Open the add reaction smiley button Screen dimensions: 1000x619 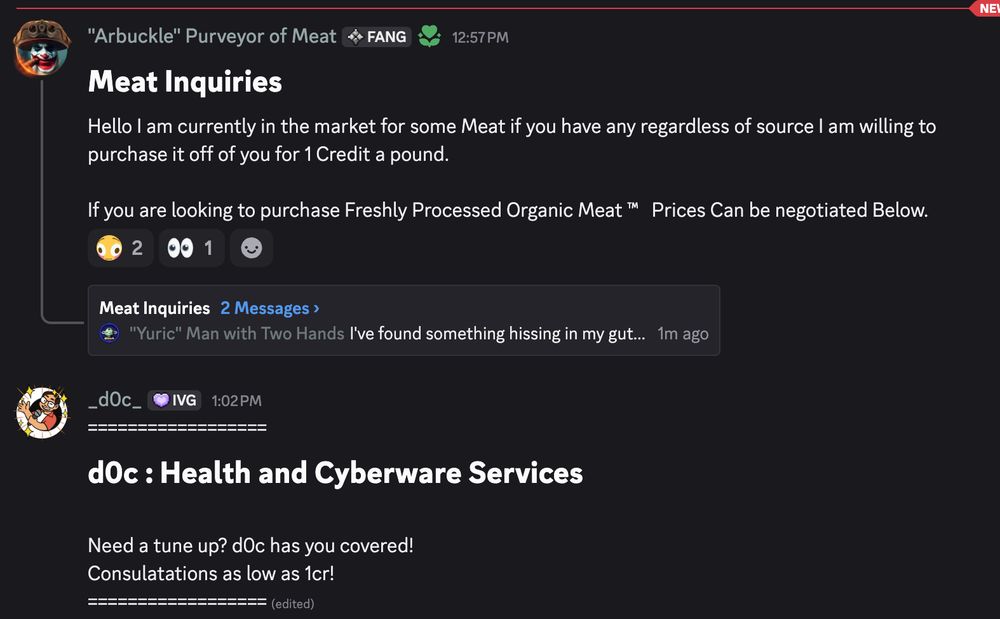(x=251, y=248)
